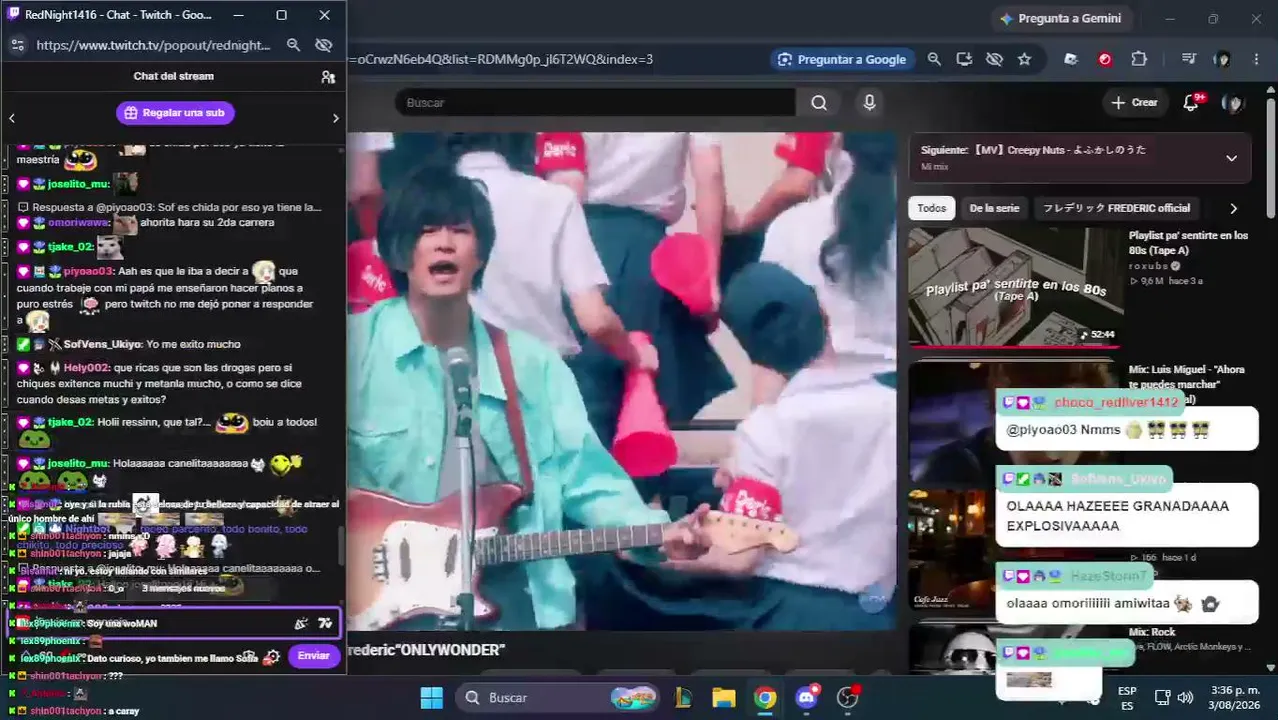Toggle crossed-eye icon in YouTube address bar

[994, 59]
